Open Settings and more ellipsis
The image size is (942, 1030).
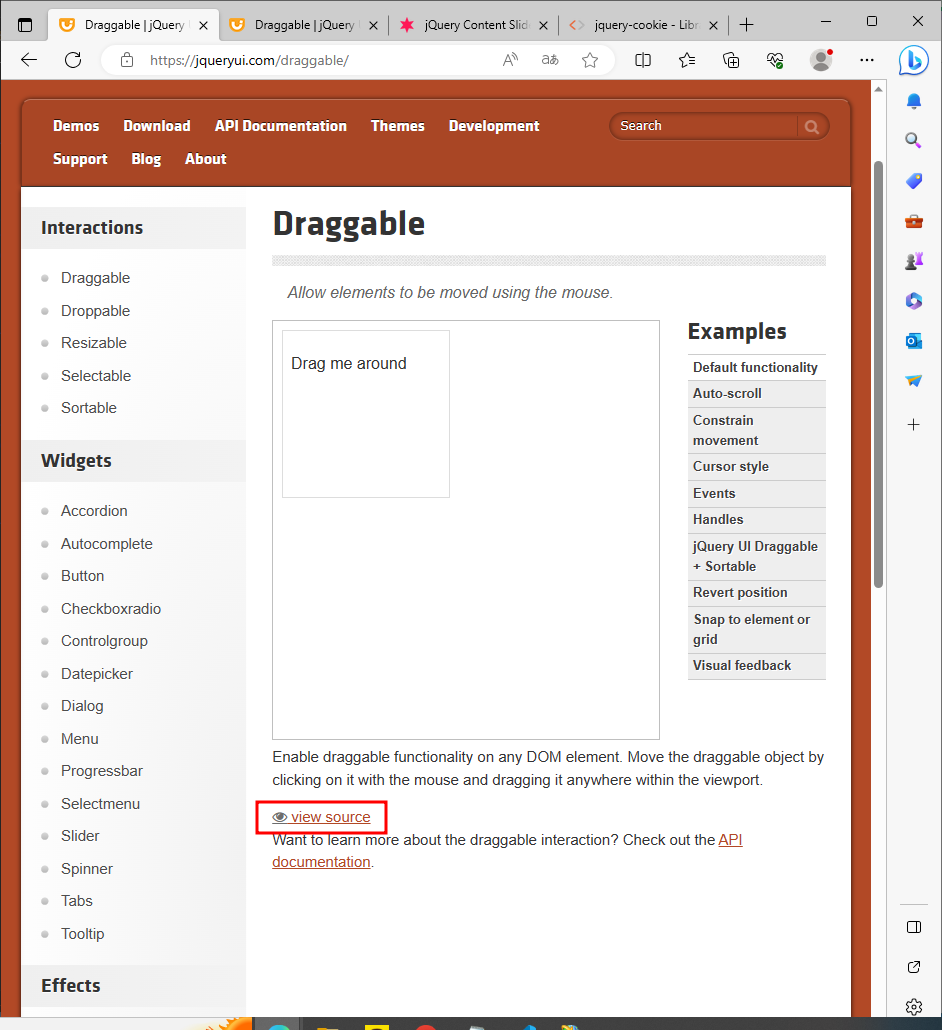867,60
